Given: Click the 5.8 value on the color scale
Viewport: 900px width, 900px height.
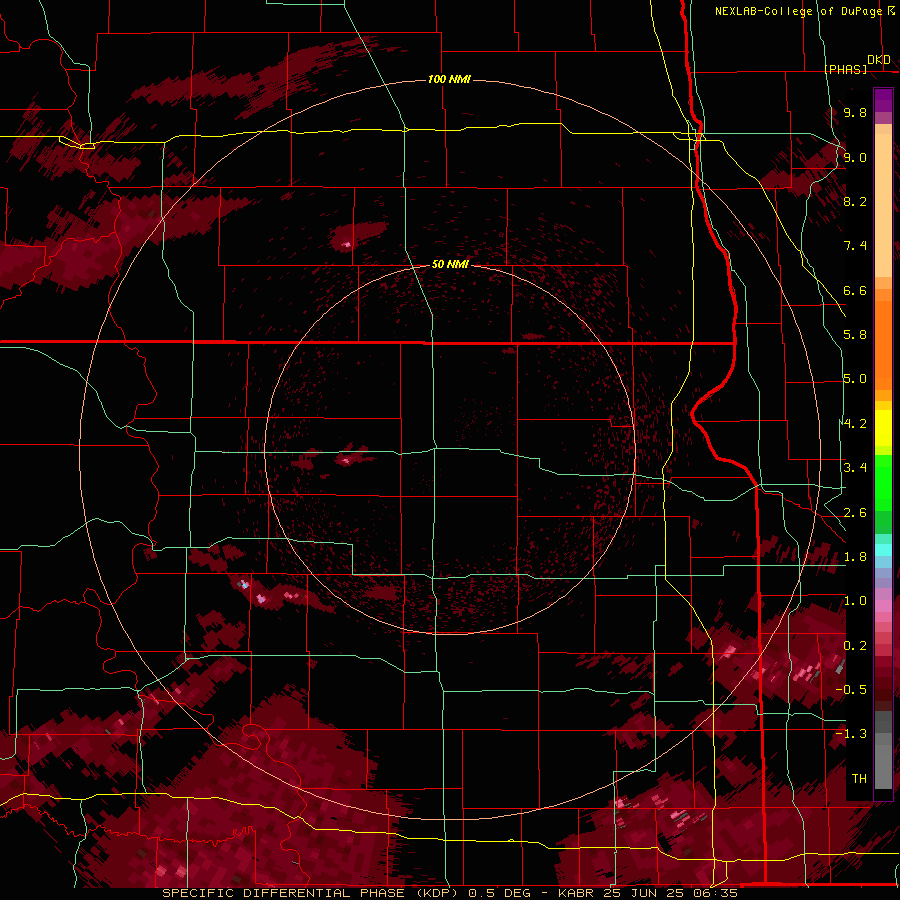Looking at the screenshot, I should (855, 335).
